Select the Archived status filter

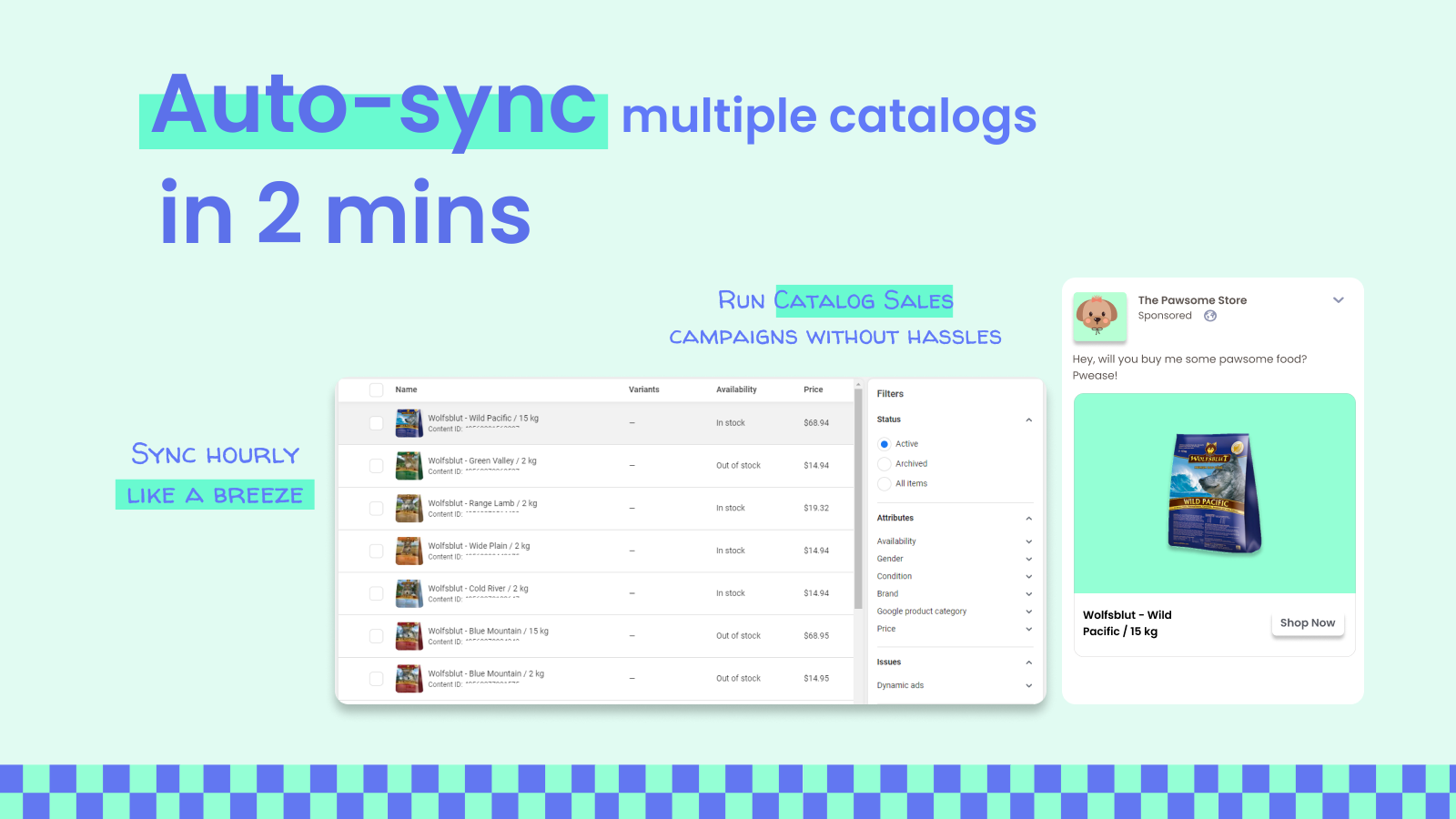[884, 463]
